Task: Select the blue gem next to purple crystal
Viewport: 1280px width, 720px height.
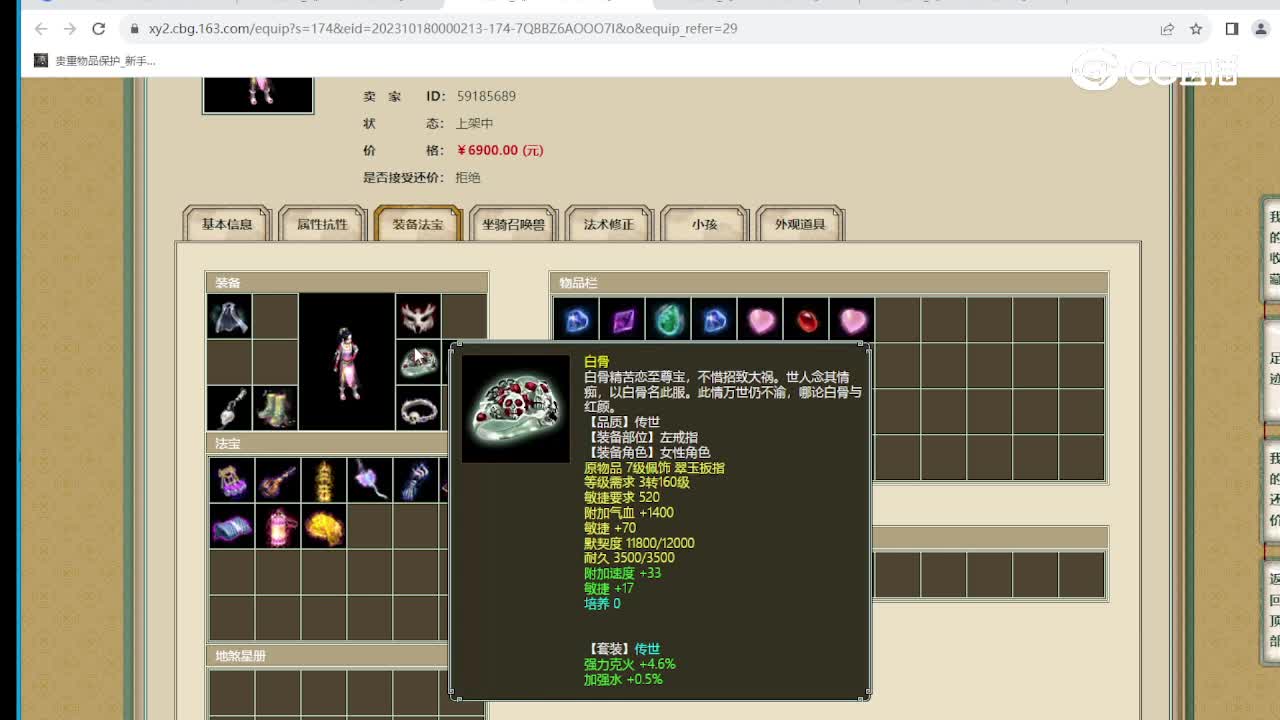Action: (x=576, y=320)
